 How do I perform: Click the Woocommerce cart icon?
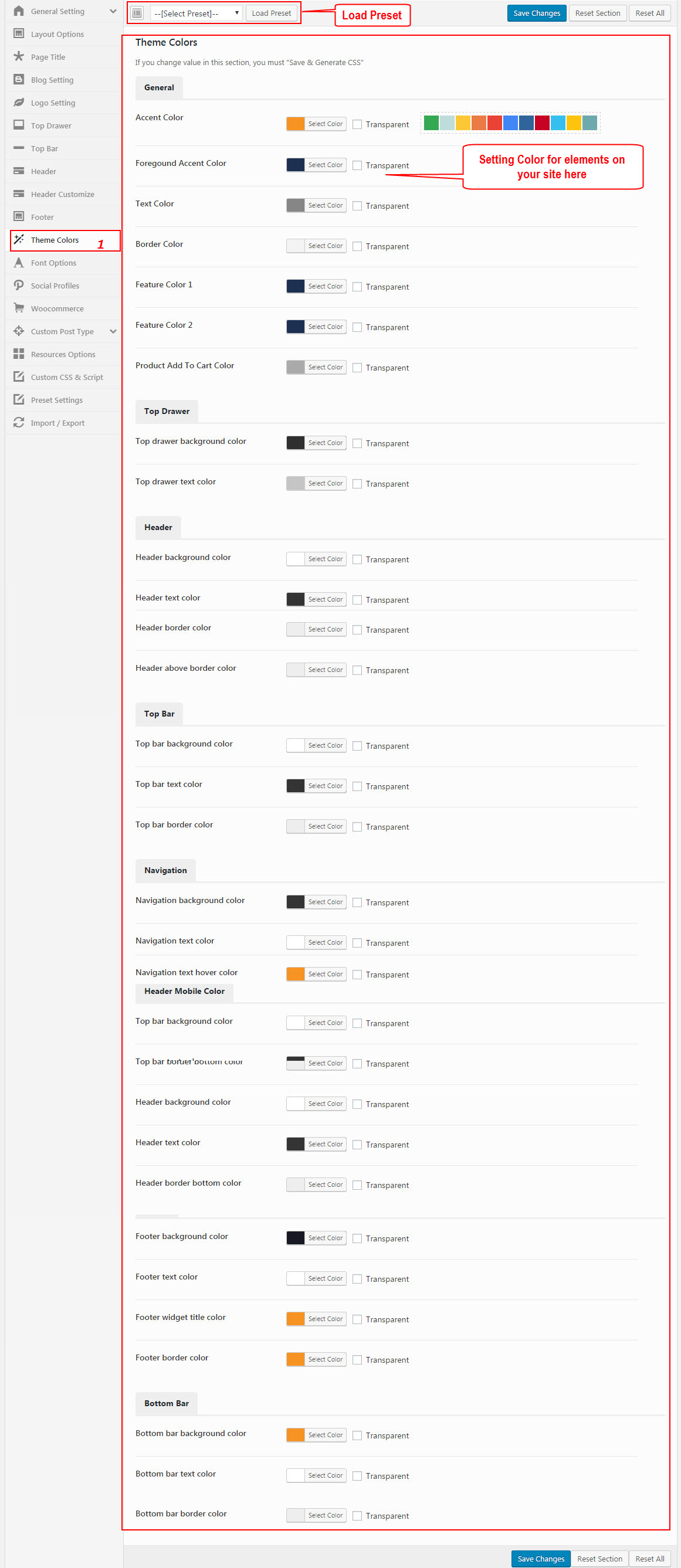19,308
